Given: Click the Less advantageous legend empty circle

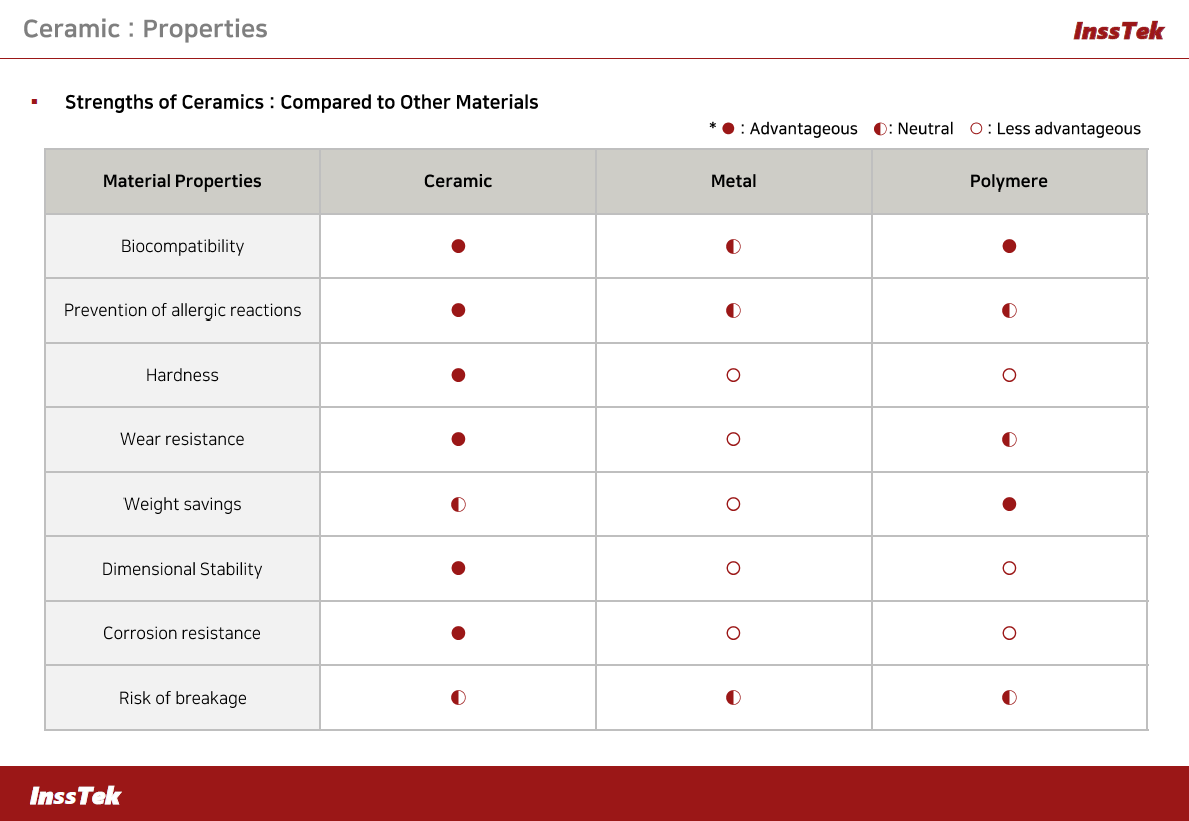Looking at the screenshot, I should tap(976, 129).
